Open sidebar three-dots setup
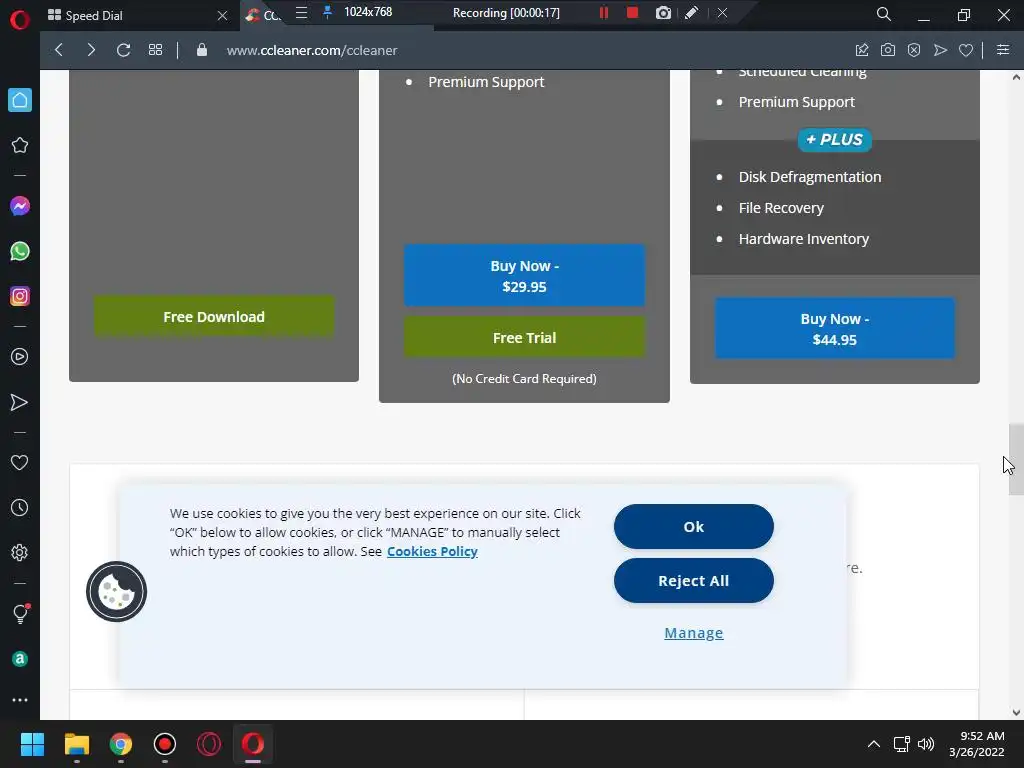Viewport: 1024px width, 768px height. 20,700
